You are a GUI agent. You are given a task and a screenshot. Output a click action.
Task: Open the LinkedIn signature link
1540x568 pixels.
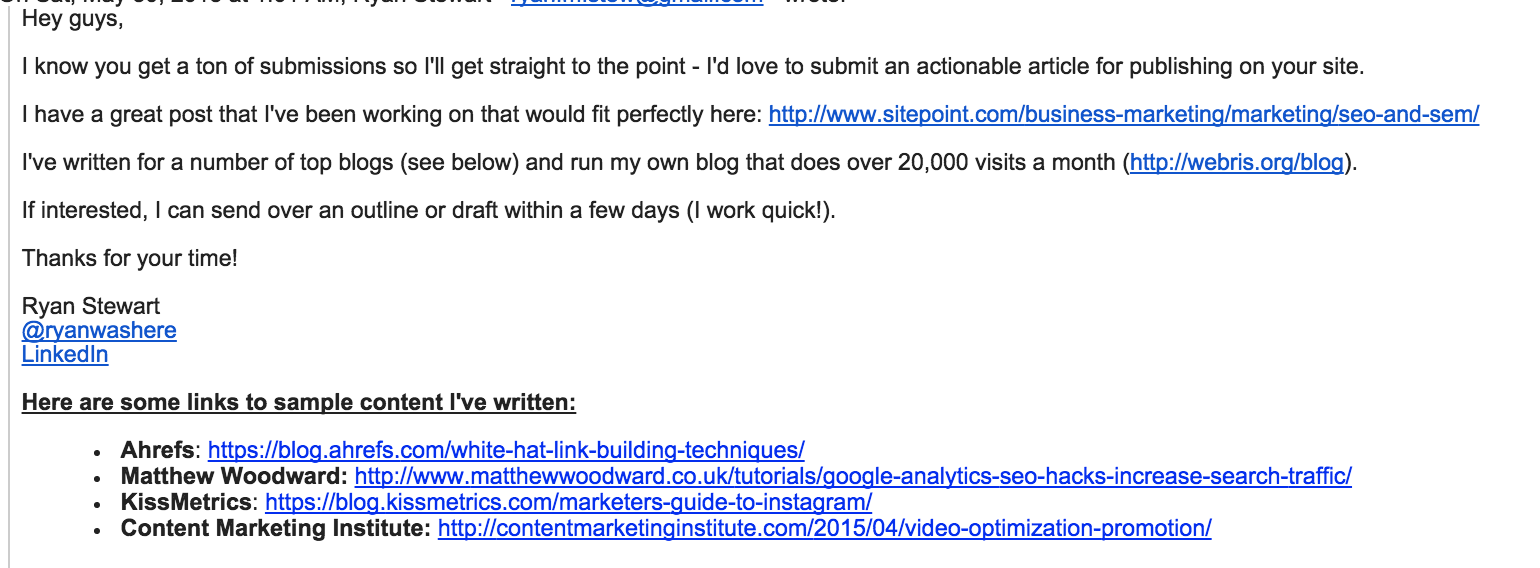[x=65, y=355]
